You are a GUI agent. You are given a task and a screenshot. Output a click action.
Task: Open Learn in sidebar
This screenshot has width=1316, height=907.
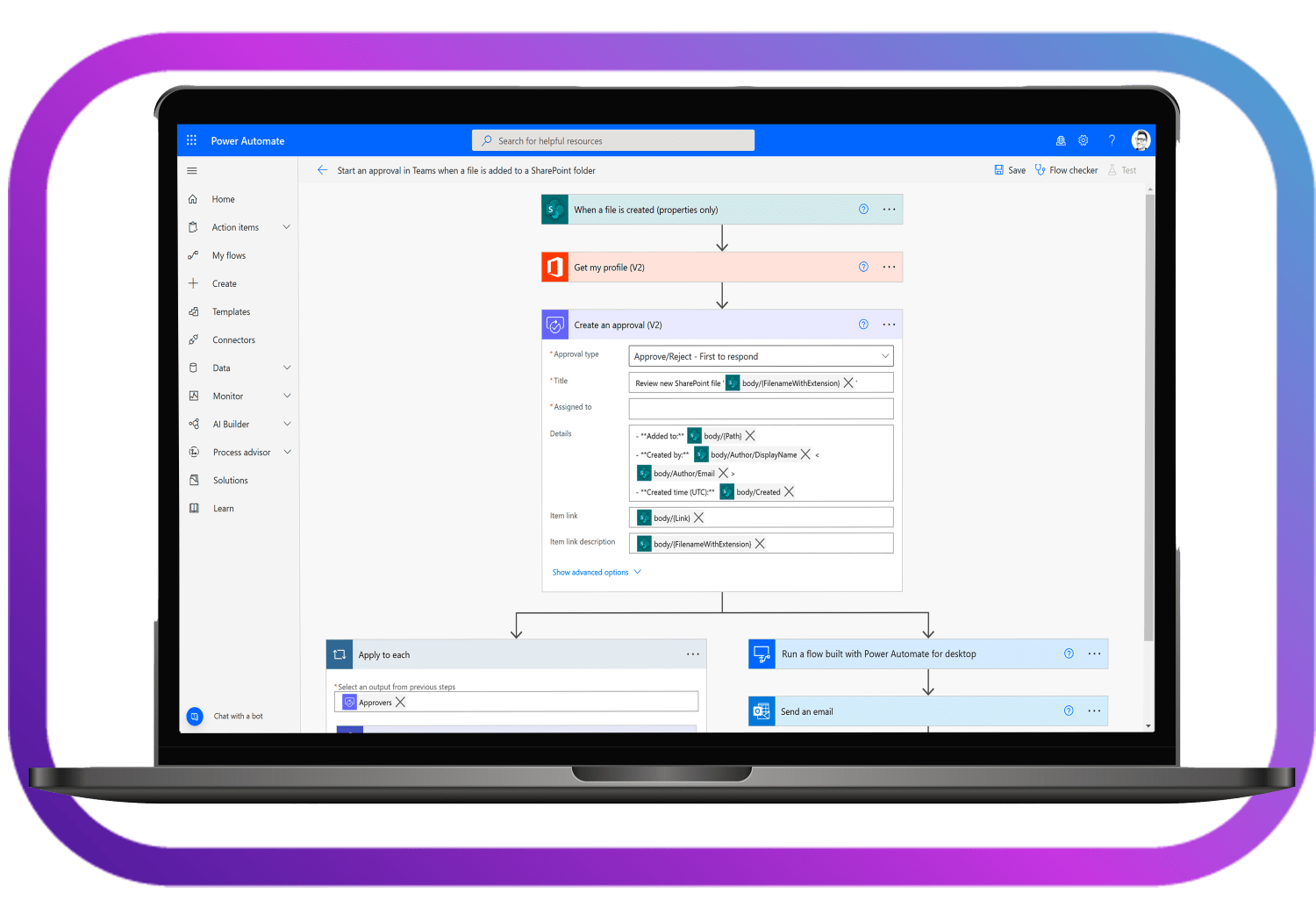pos(223,508)
